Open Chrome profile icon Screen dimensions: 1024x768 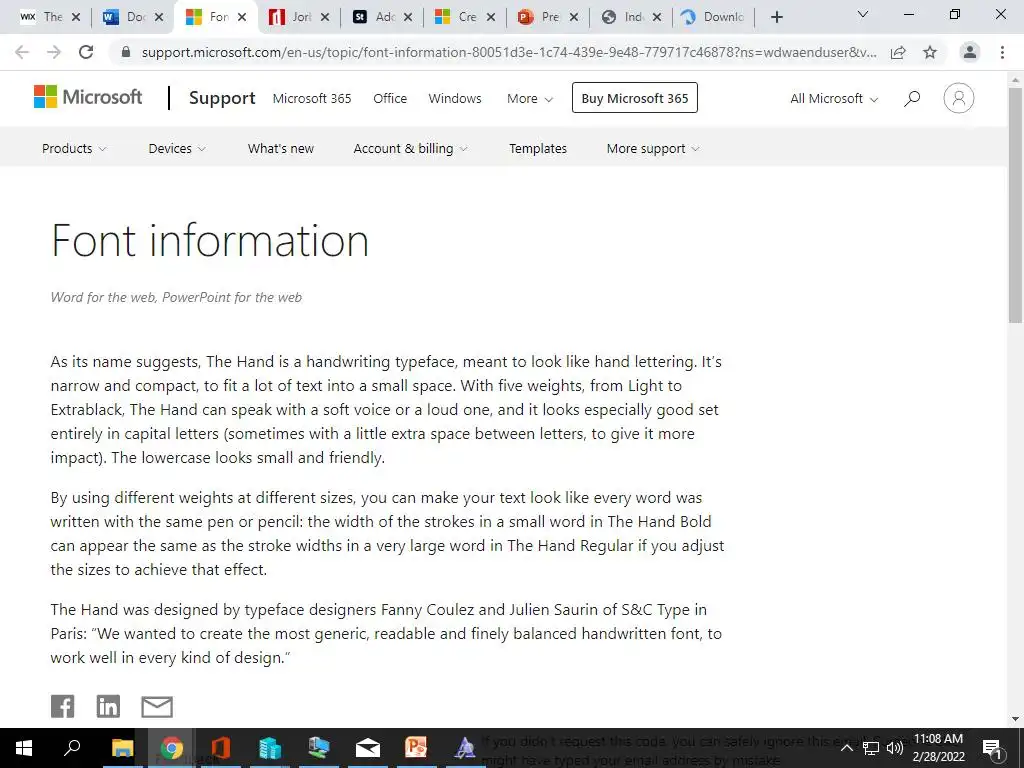pyautogui.click(x=970, y=52)
